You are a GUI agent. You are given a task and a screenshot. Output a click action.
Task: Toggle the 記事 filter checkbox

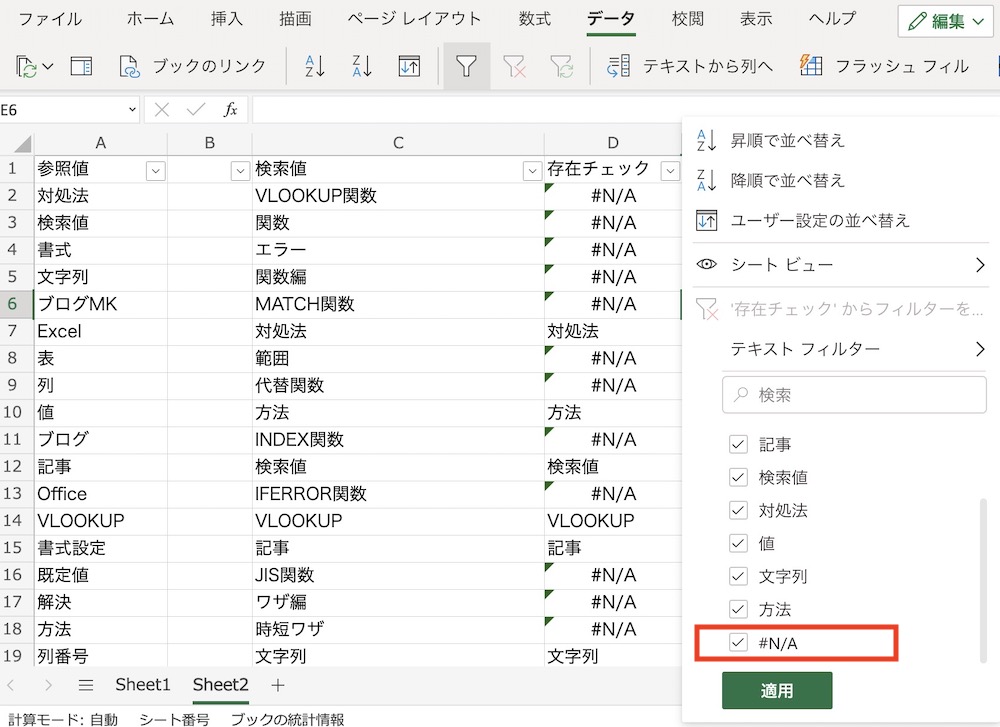point(738,444)
